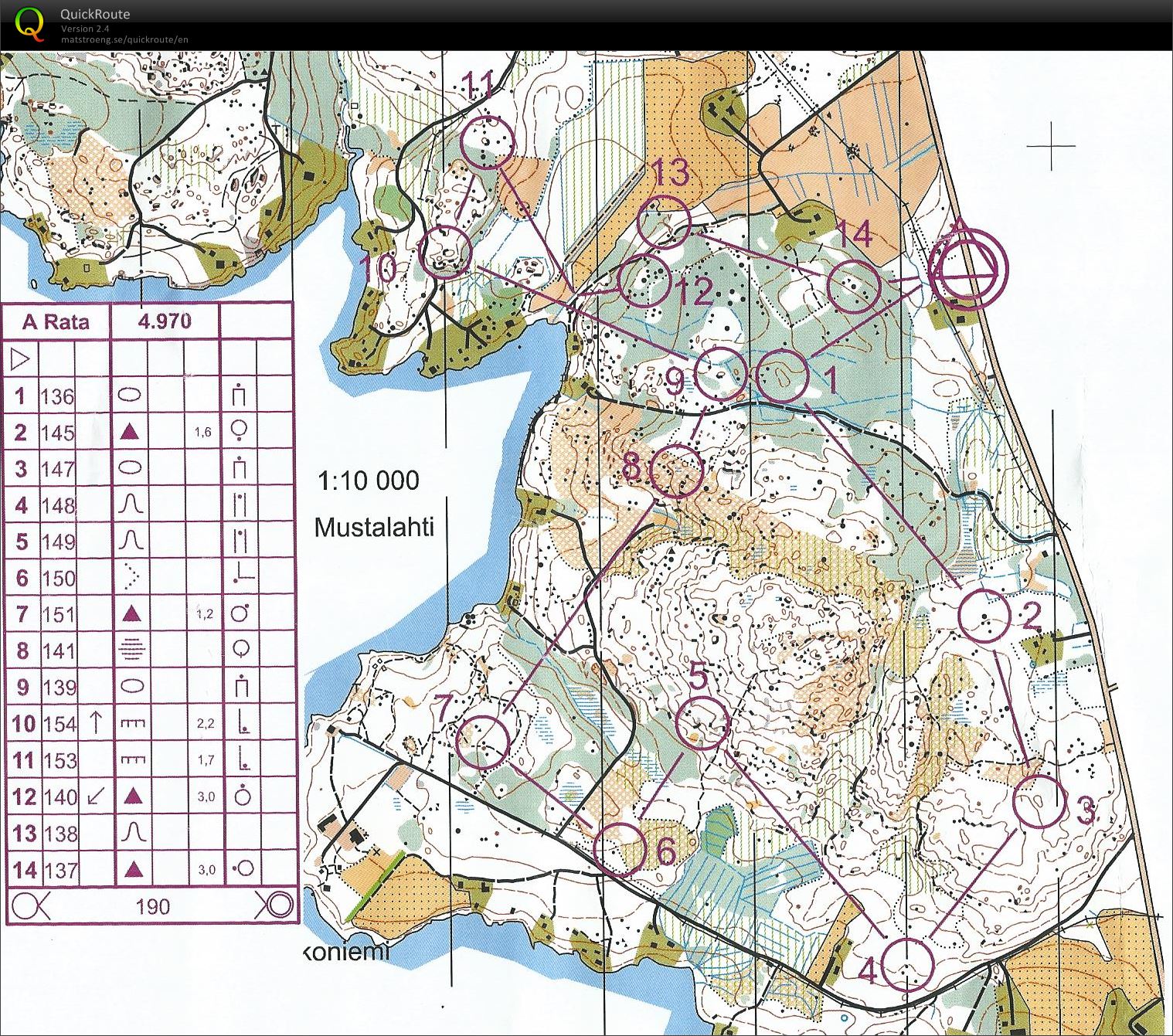Click the north arrow in control 10 row
Viewport: 1173px width, 1036px height.
coord(94,723)
